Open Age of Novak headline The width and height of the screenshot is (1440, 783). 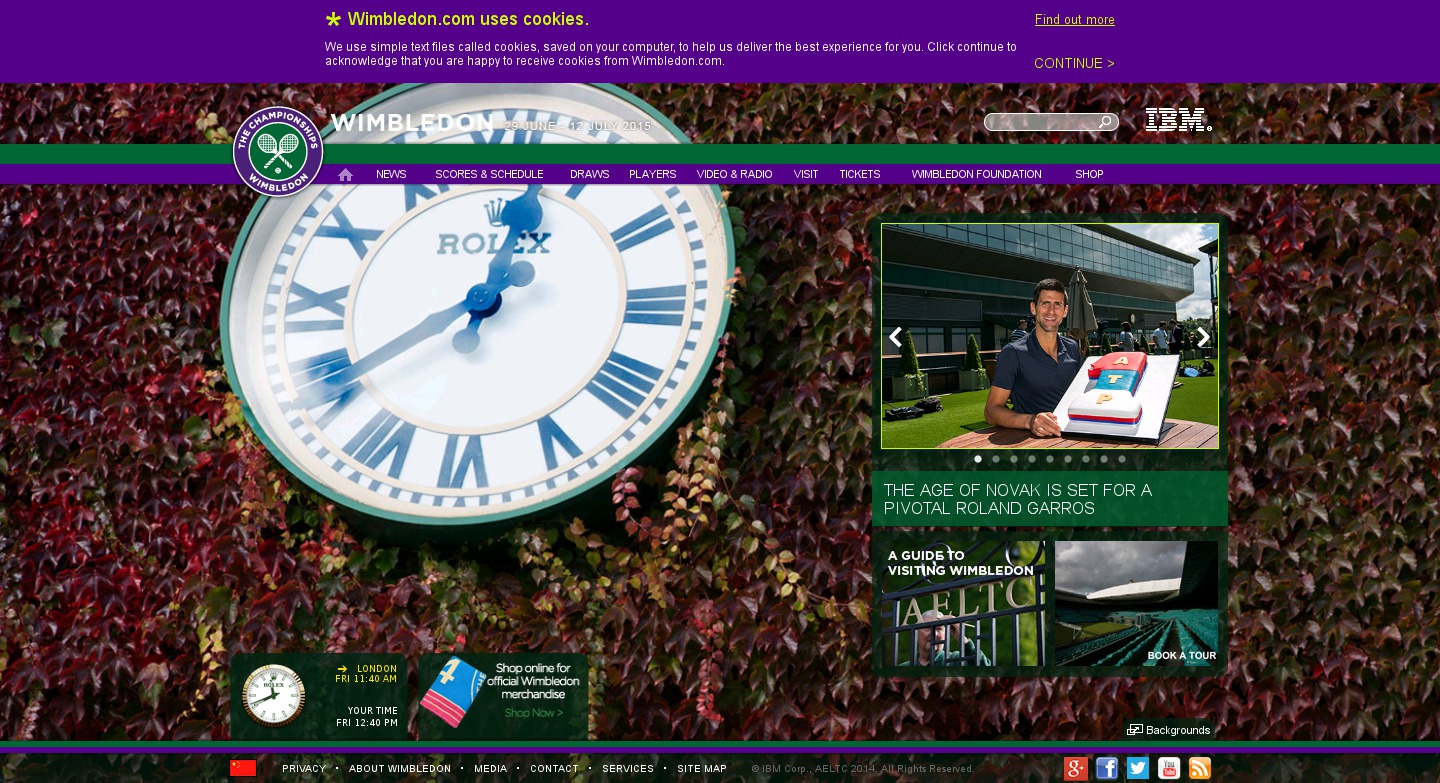[1018, 499]
